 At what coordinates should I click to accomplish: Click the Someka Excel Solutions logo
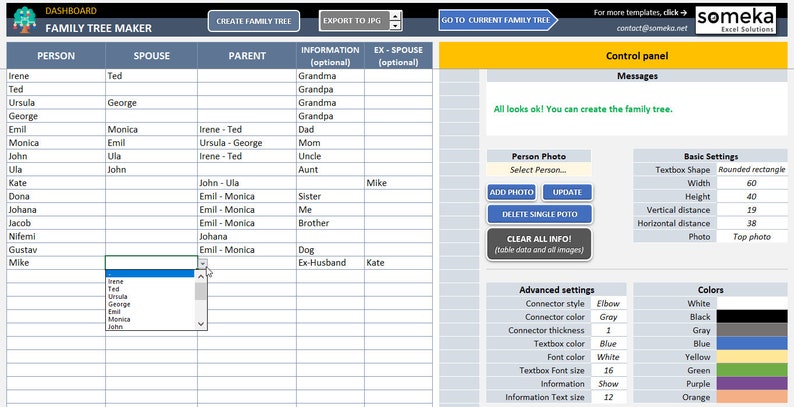[736, 20]
